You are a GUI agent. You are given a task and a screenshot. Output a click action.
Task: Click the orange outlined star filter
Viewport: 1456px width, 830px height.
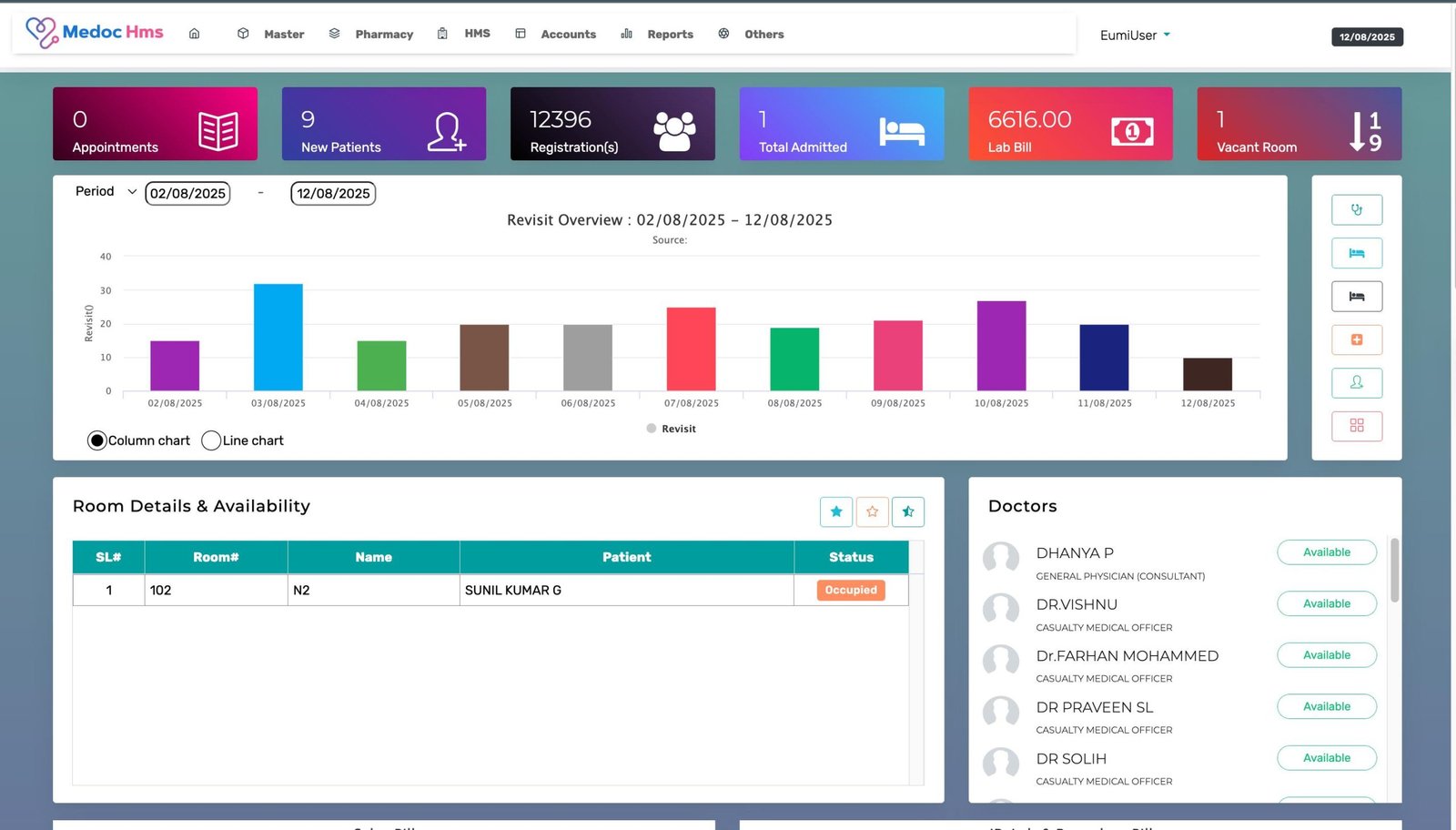(x=872, y=511)
